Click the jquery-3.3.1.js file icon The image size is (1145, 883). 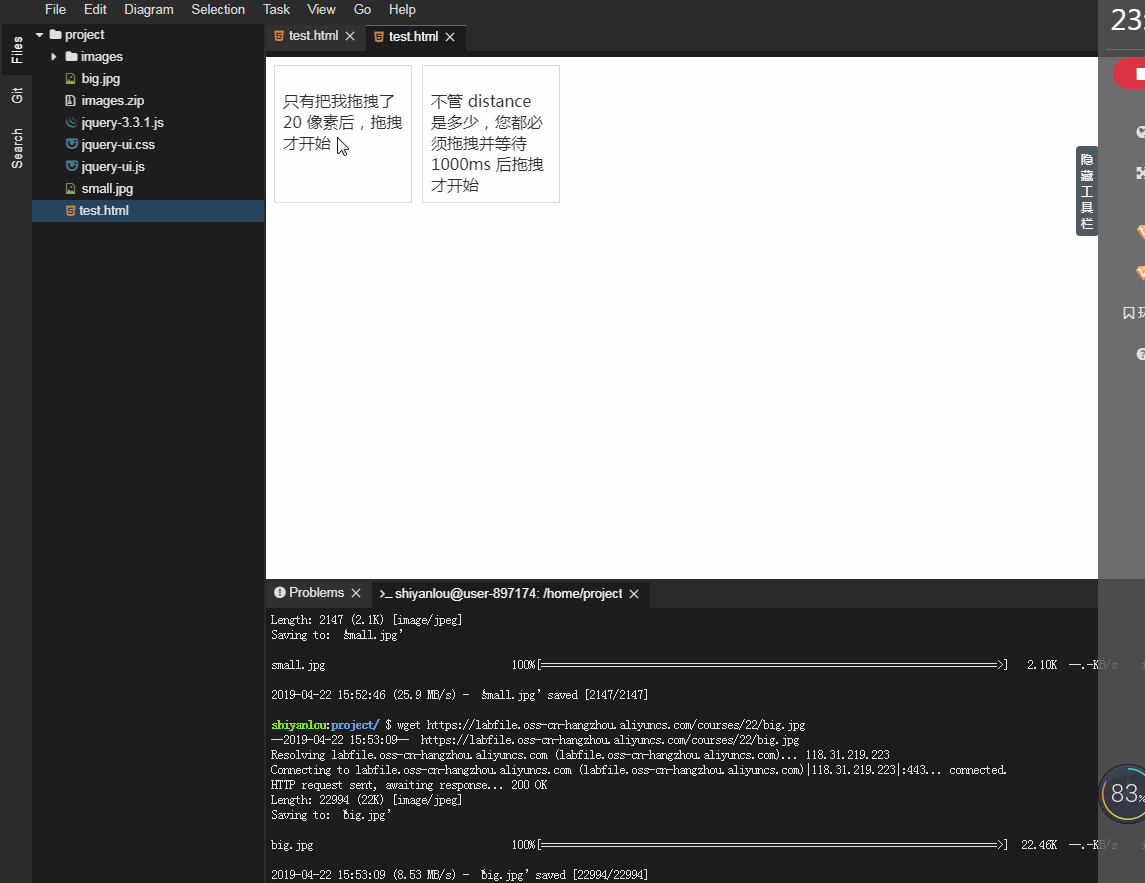click(71, 122)
